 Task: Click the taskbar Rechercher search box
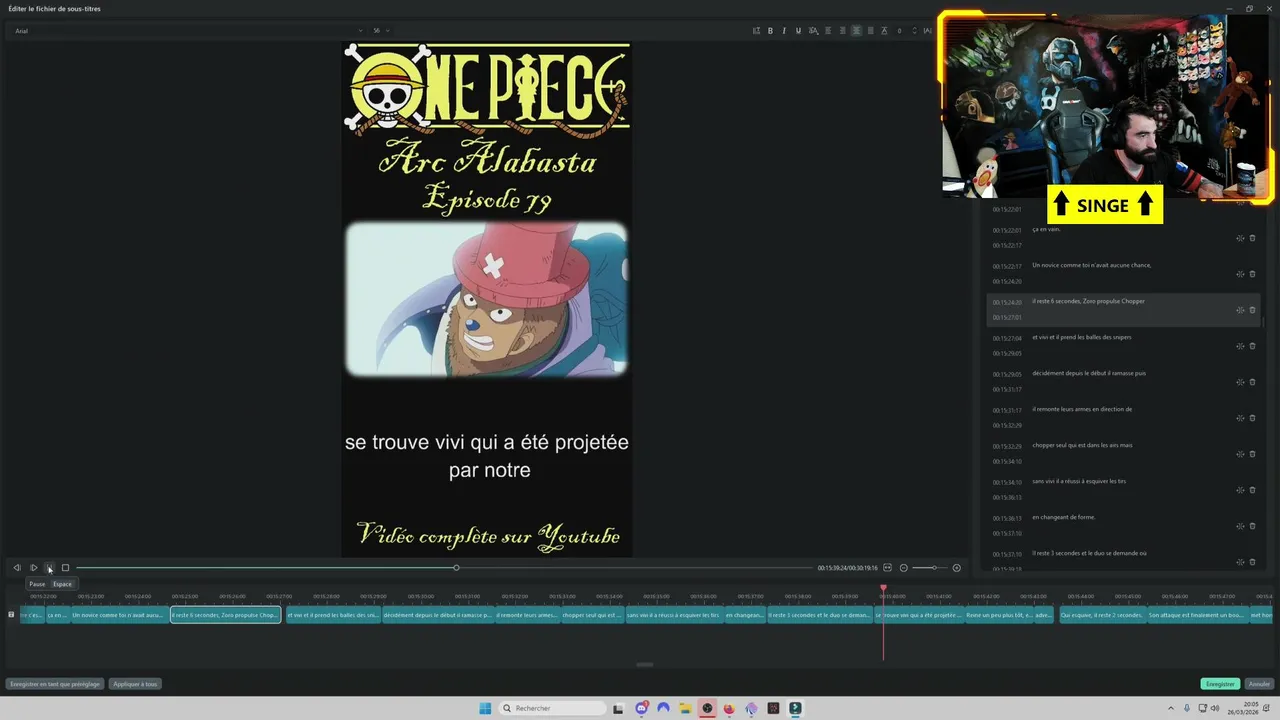tap(553, 708)
